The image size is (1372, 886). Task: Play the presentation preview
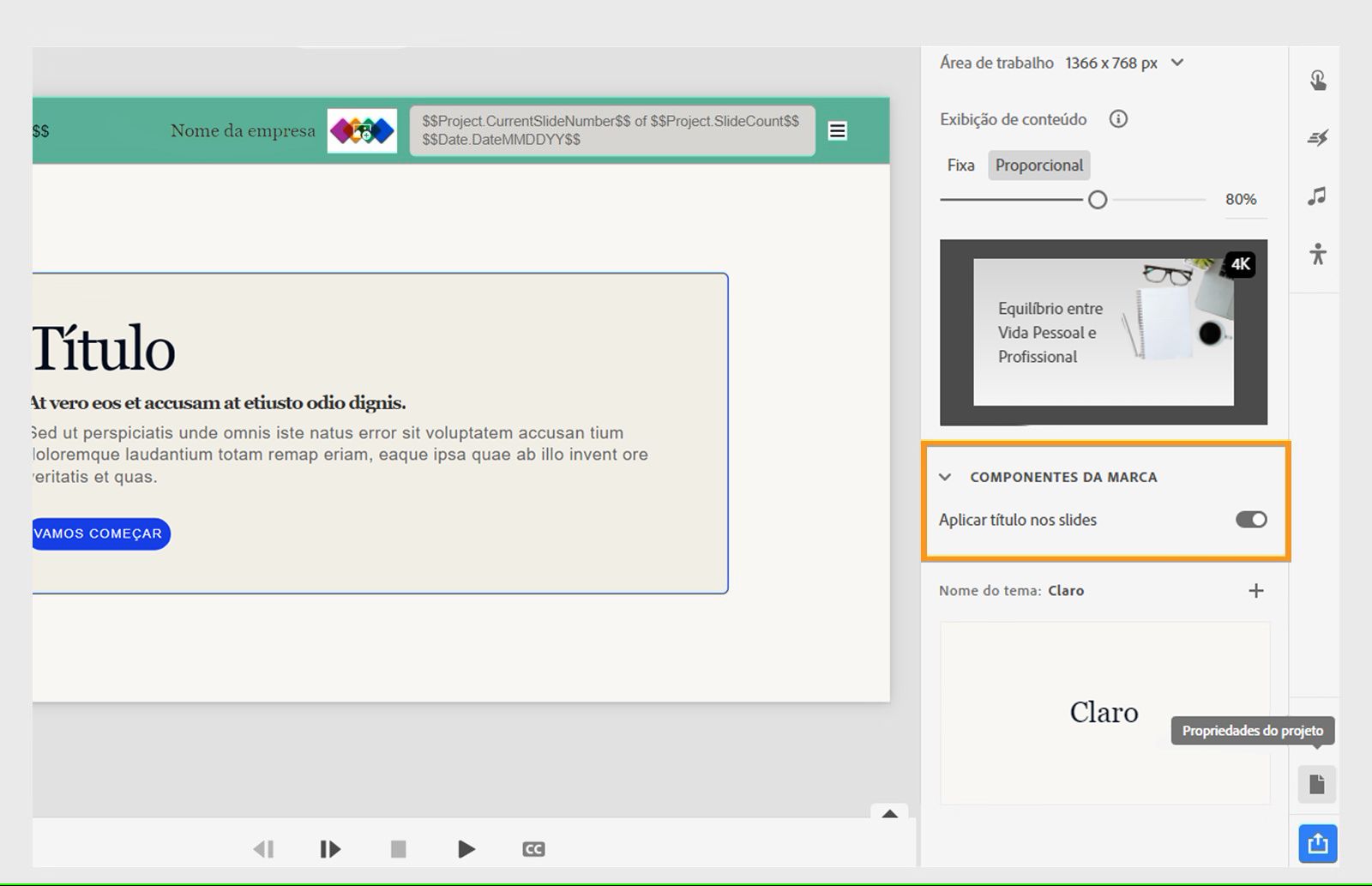tap(466, 848)
